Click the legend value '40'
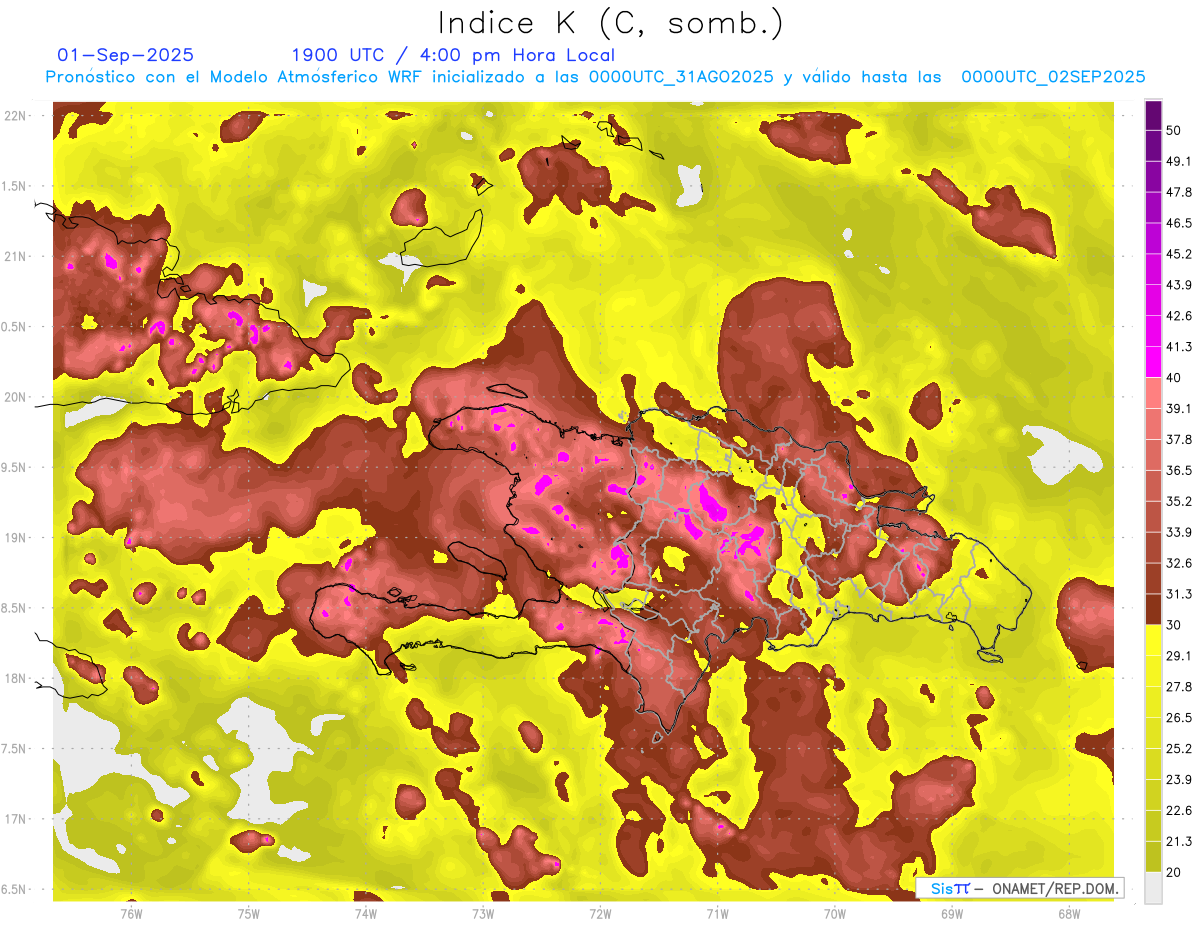This screenshot has width=1200, height=927. 1174,378
